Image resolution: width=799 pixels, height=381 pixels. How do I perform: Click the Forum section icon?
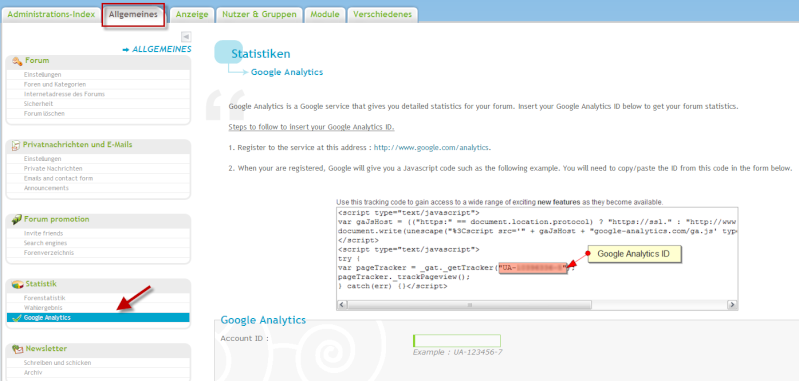(x=17, y=61)
